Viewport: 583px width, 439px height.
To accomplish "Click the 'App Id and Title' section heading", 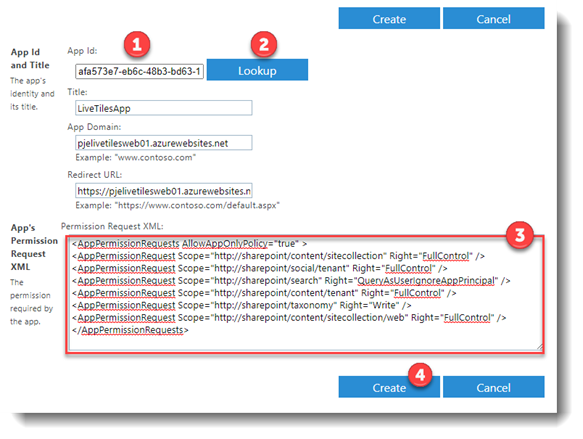I will click(30, 58).
